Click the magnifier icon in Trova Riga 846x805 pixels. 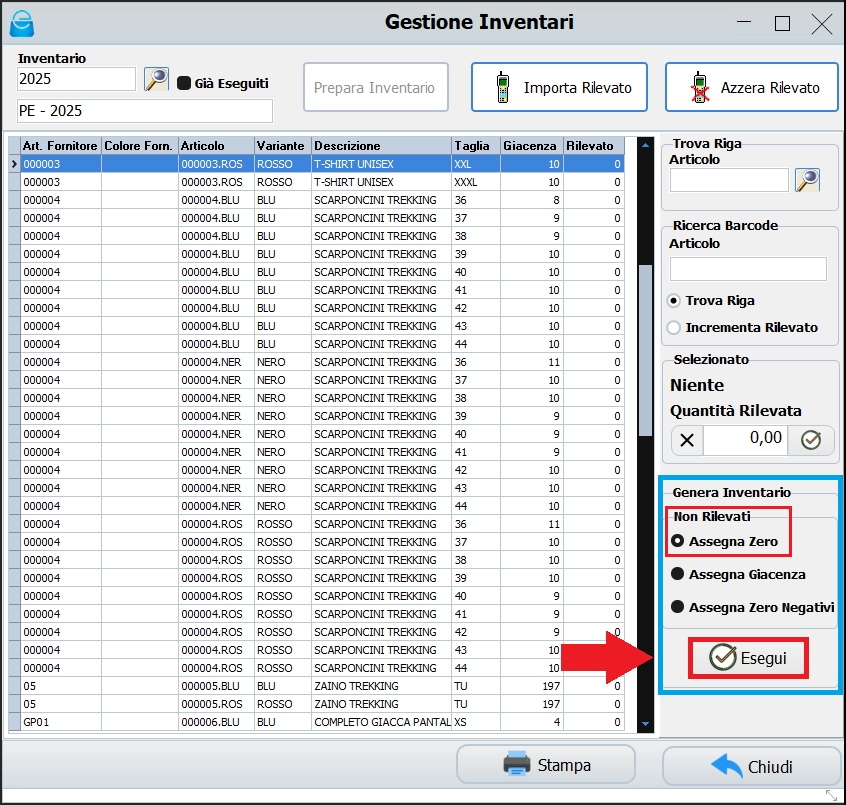807,180
